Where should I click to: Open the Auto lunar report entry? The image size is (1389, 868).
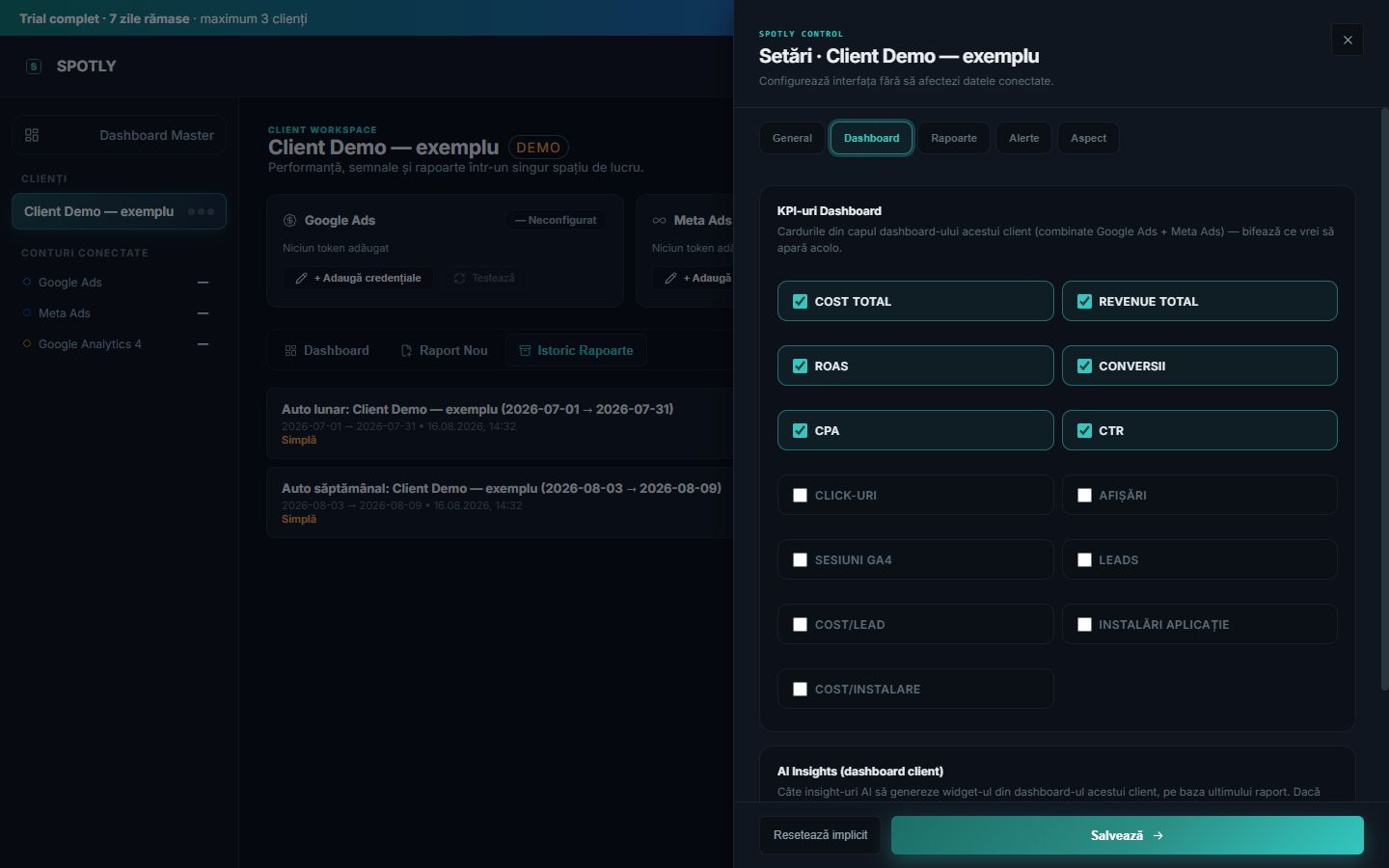[x=500, y=423]
